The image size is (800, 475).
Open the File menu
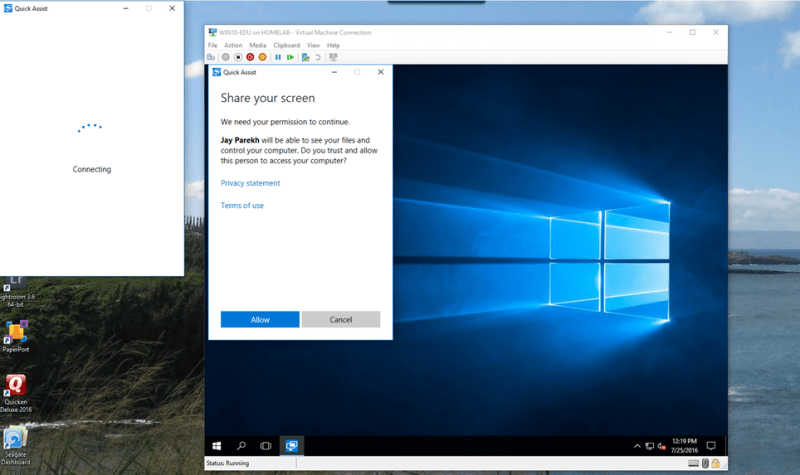click(213, 45)
